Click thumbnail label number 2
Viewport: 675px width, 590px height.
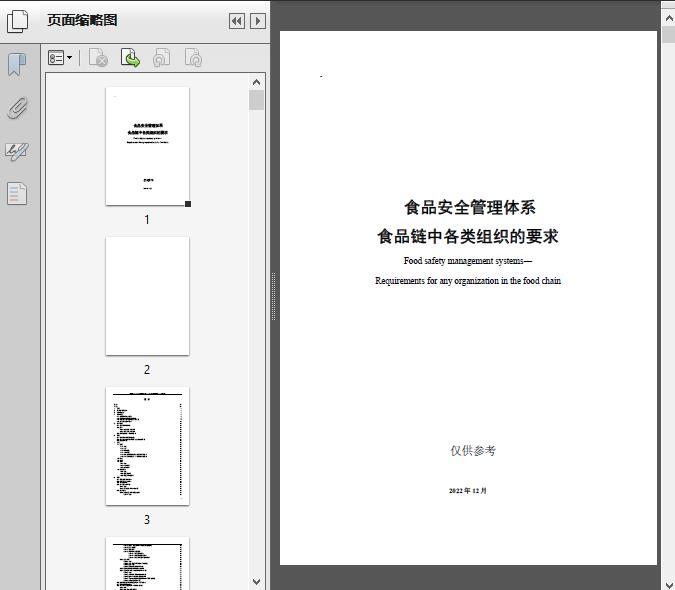147,370
